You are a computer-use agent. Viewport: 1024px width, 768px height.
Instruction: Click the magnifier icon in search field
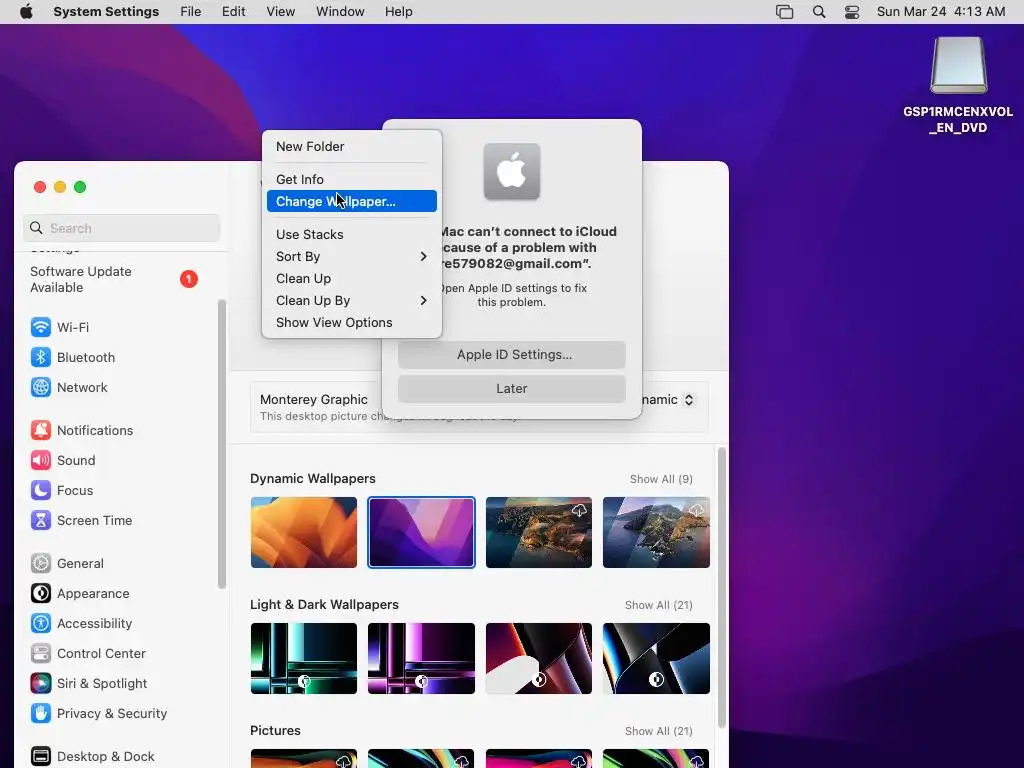click(37, 228)
